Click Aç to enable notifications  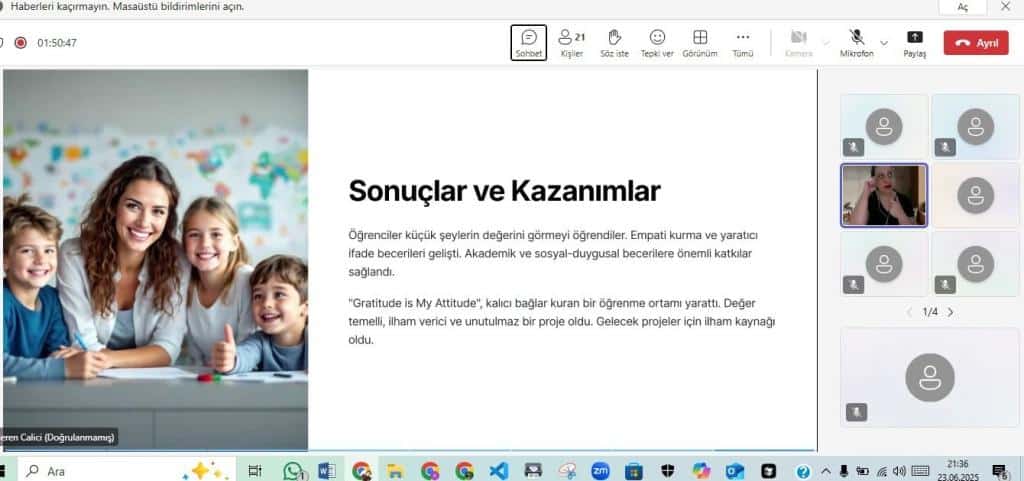tap(963, 6)
